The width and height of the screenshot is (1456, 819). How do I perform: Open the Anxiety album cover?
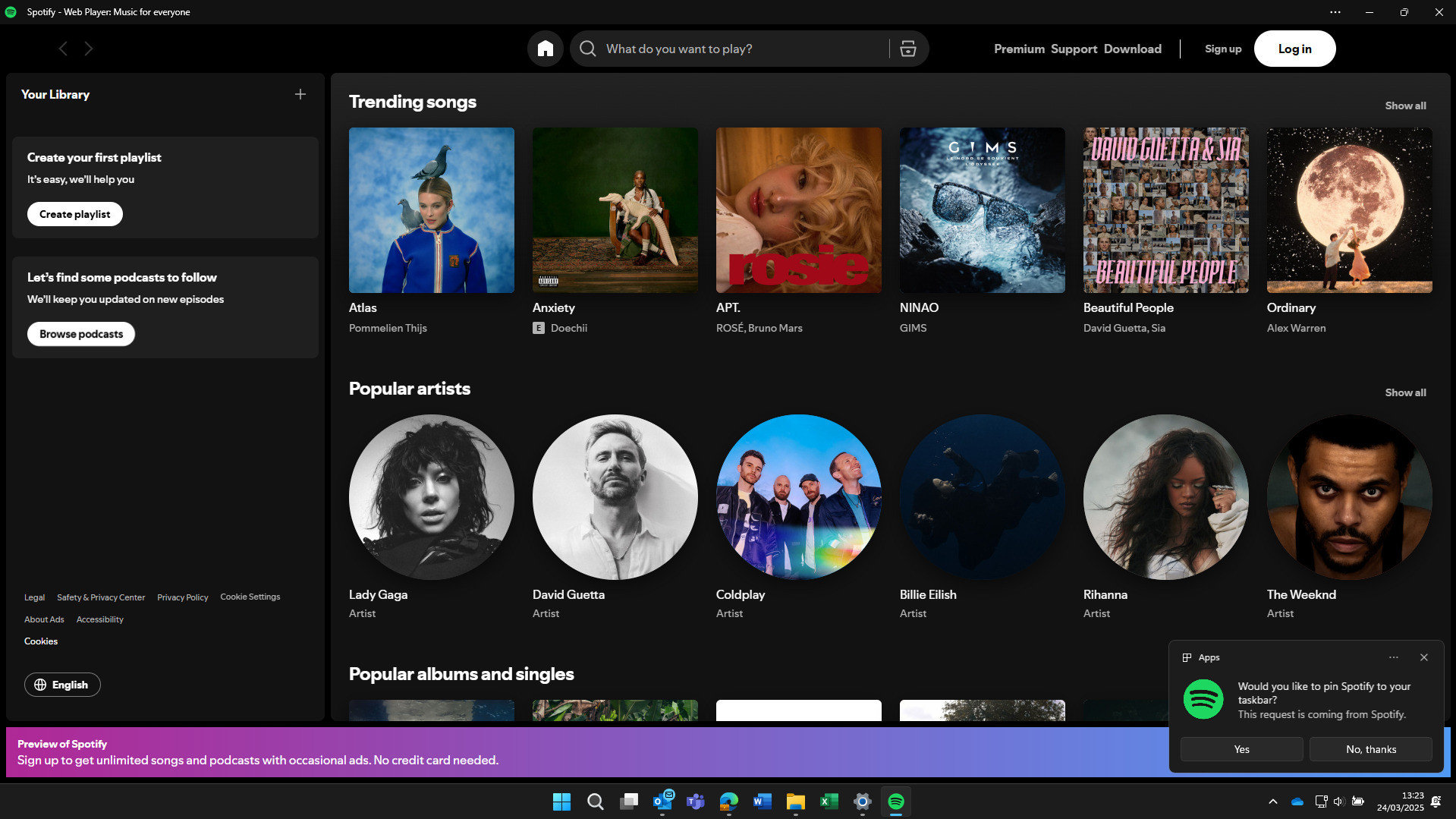coord(615,210)
